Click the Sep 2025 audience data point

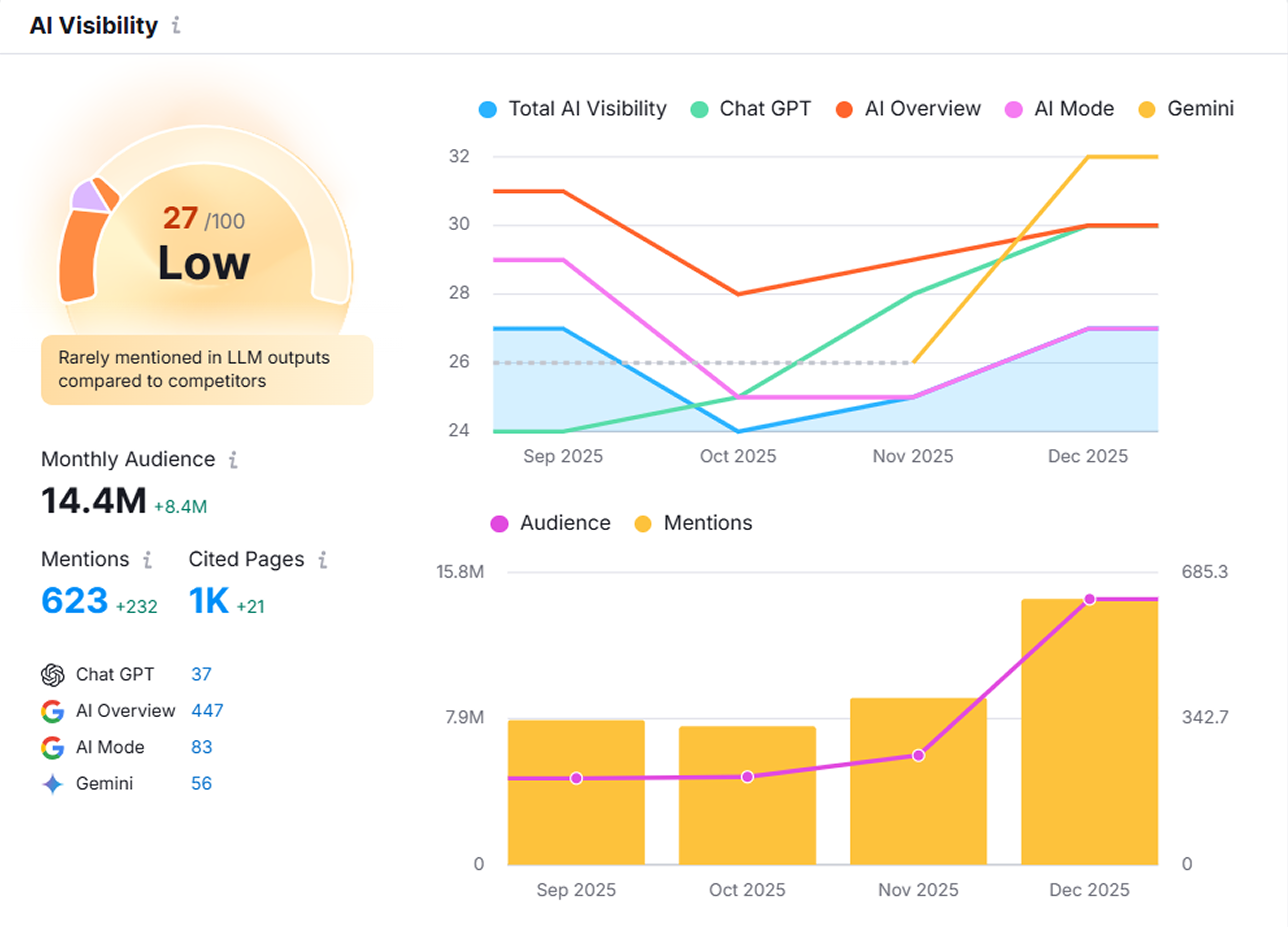click(x=576, y=778)
